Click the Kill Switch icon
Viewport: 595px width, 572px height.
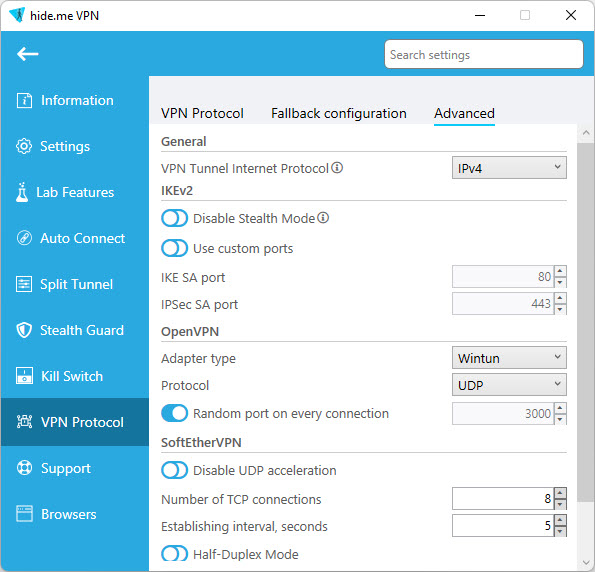pos(24,376)
